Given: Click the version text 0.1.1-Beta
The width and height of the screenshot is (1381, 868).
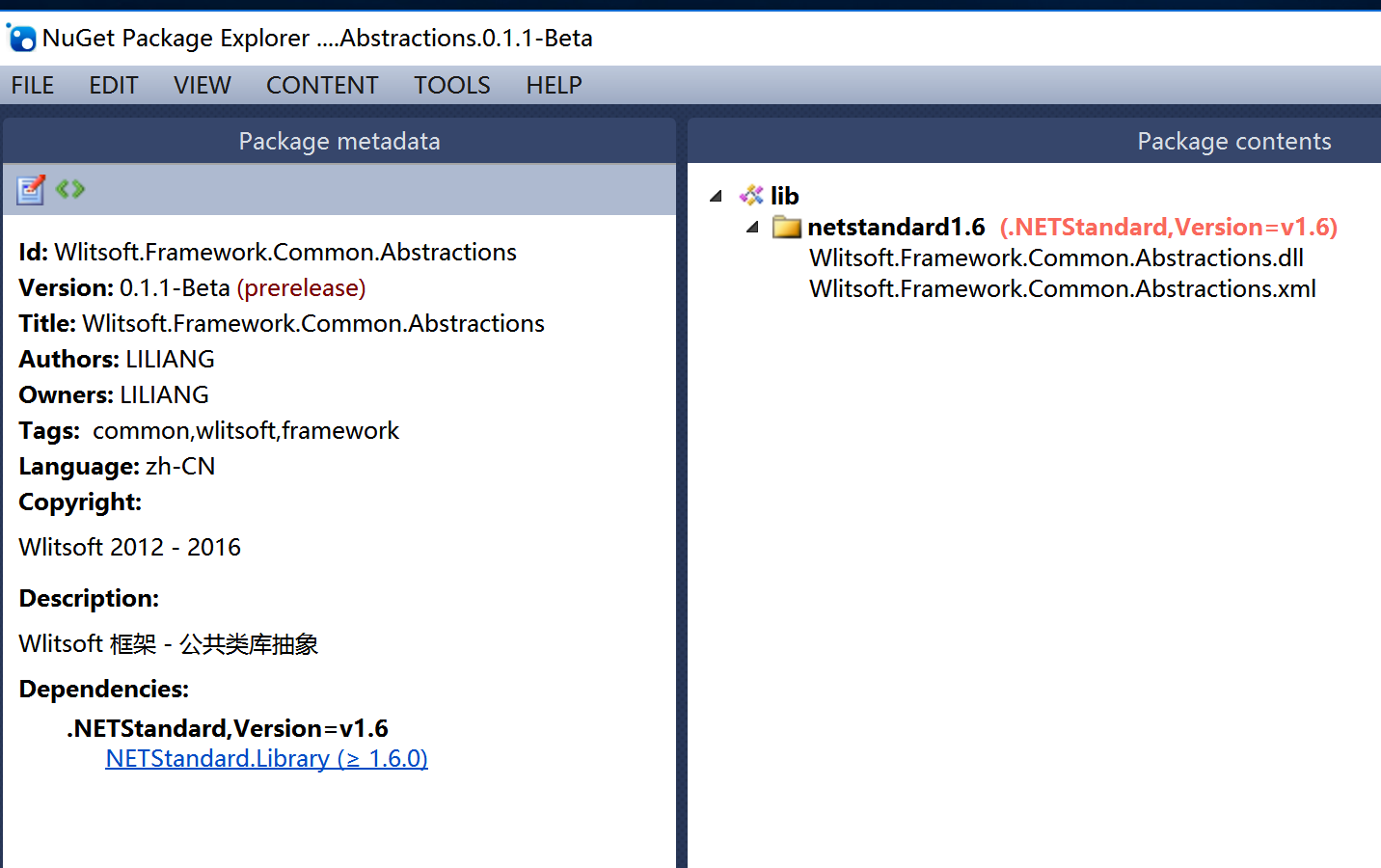Looking at the screenshot, I should 175,287.
